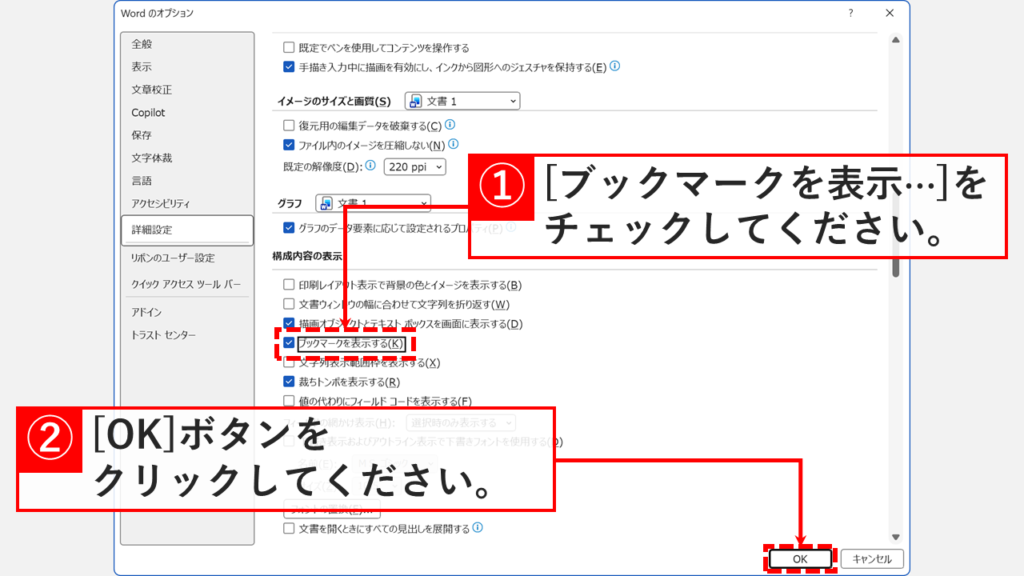Open the グラフ document dropdown
This screenshot has width=1024, height=576.
click(373, 203)
